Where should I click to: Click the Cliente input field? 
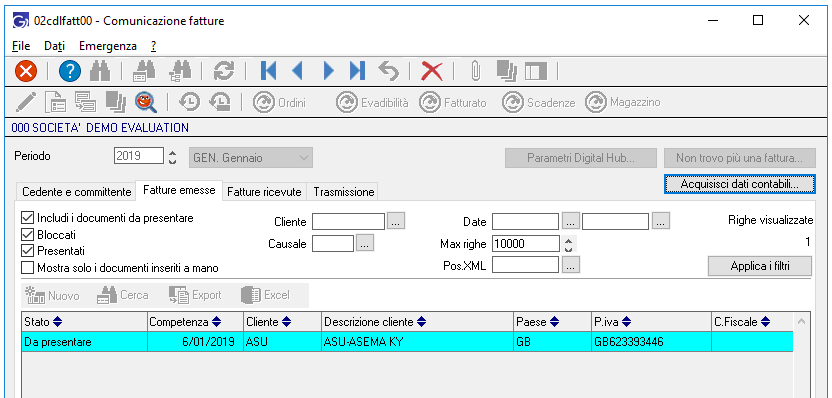point(348,221)
